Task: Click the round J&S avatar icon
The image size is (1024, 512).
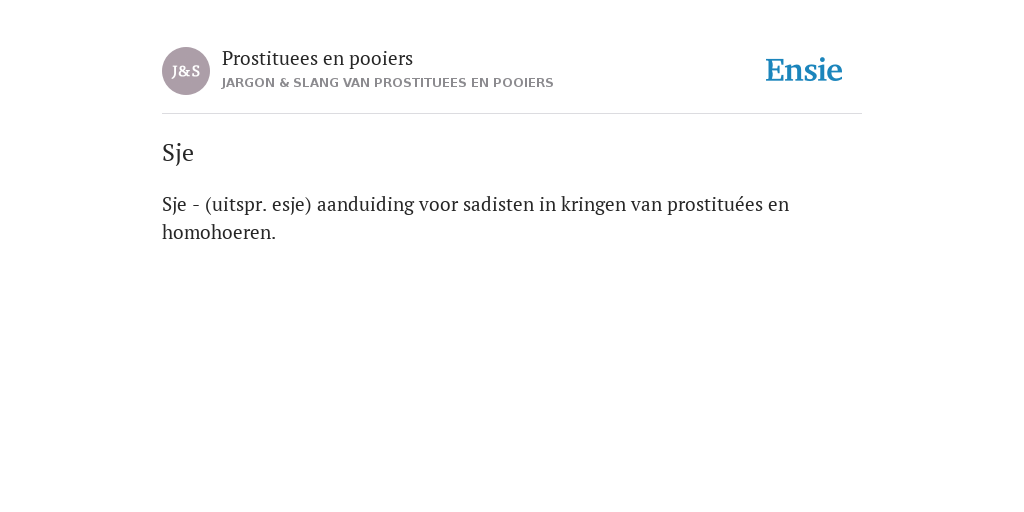Action: pos(186,71)
